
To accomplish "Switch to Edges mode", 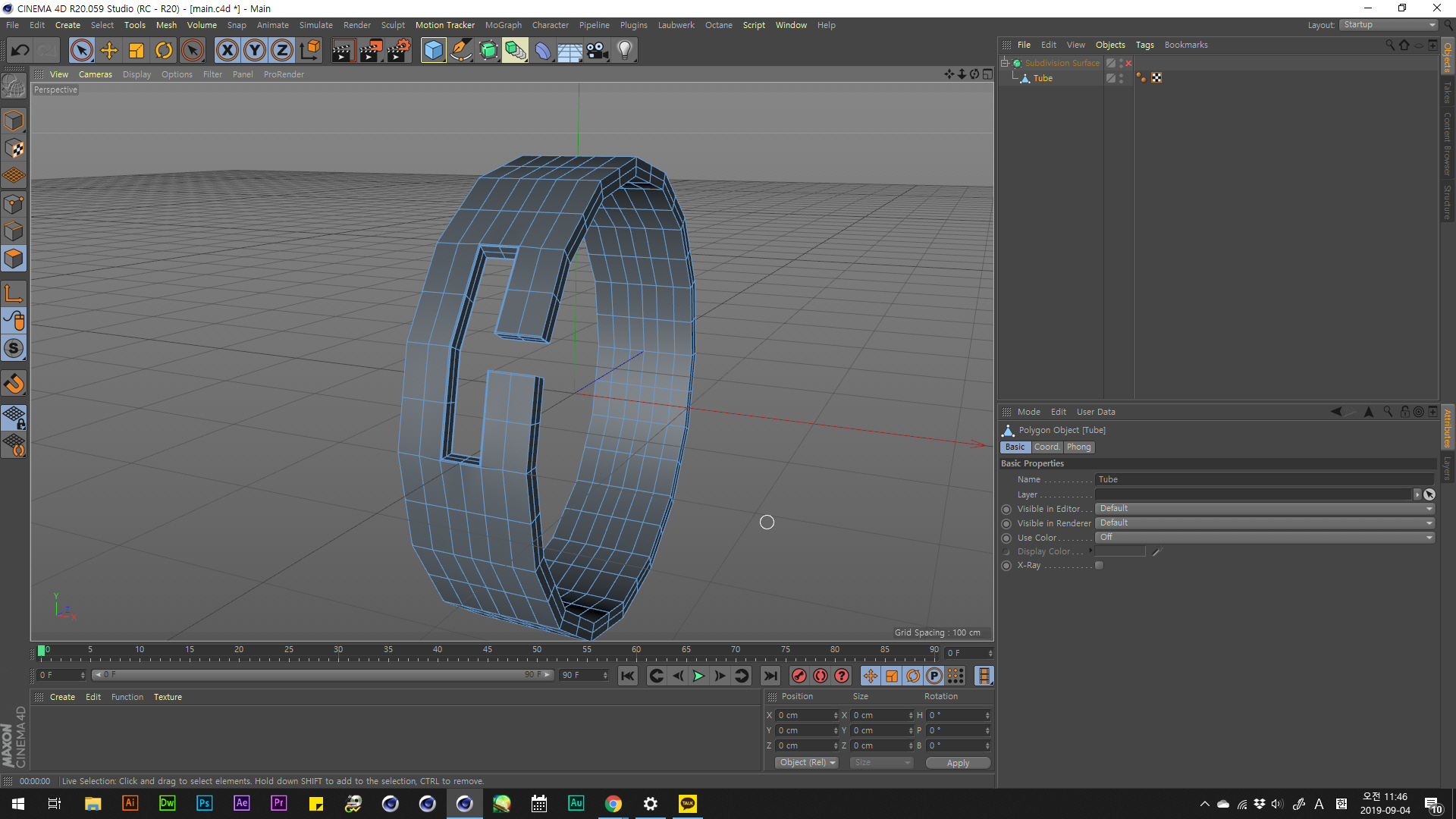I will point(14,231).
